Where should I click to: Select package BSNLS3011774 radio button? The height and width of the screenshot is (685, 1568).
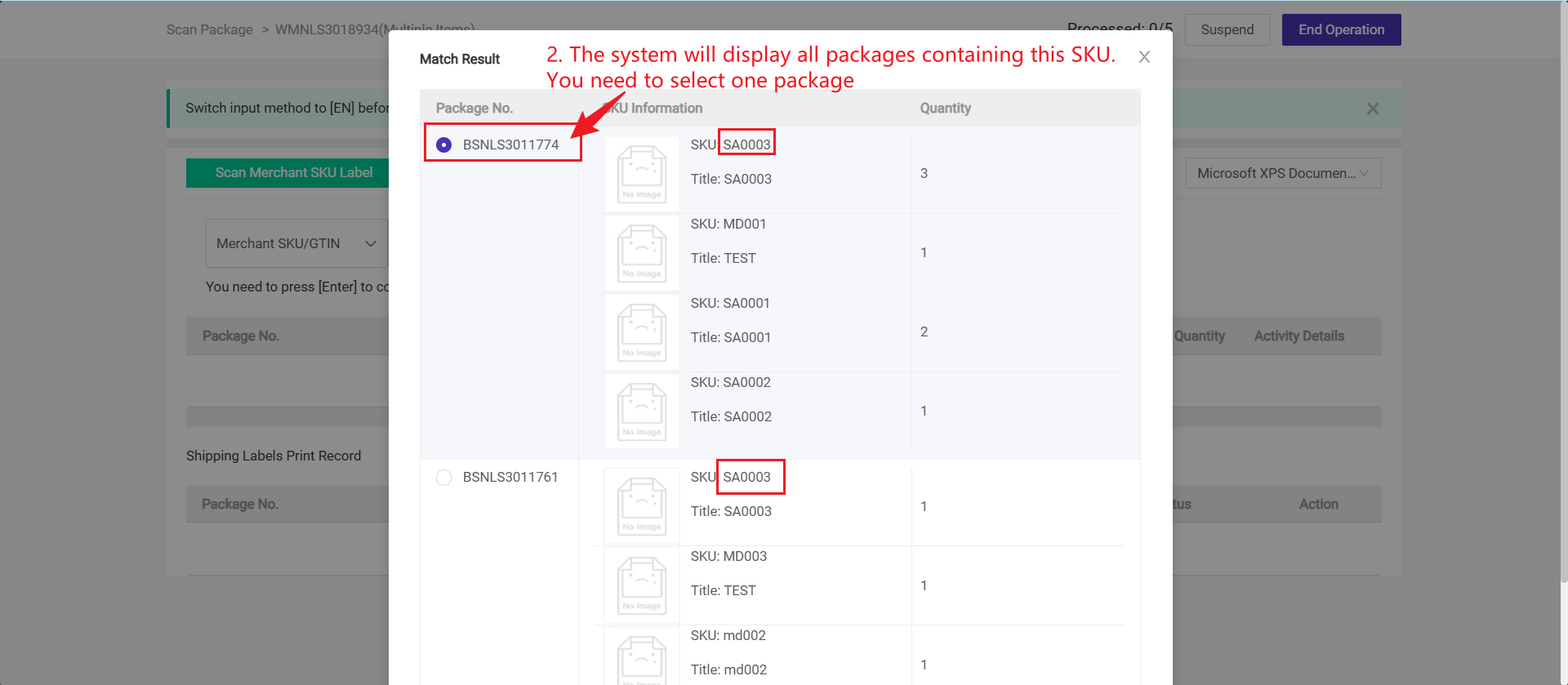(444, 145)
